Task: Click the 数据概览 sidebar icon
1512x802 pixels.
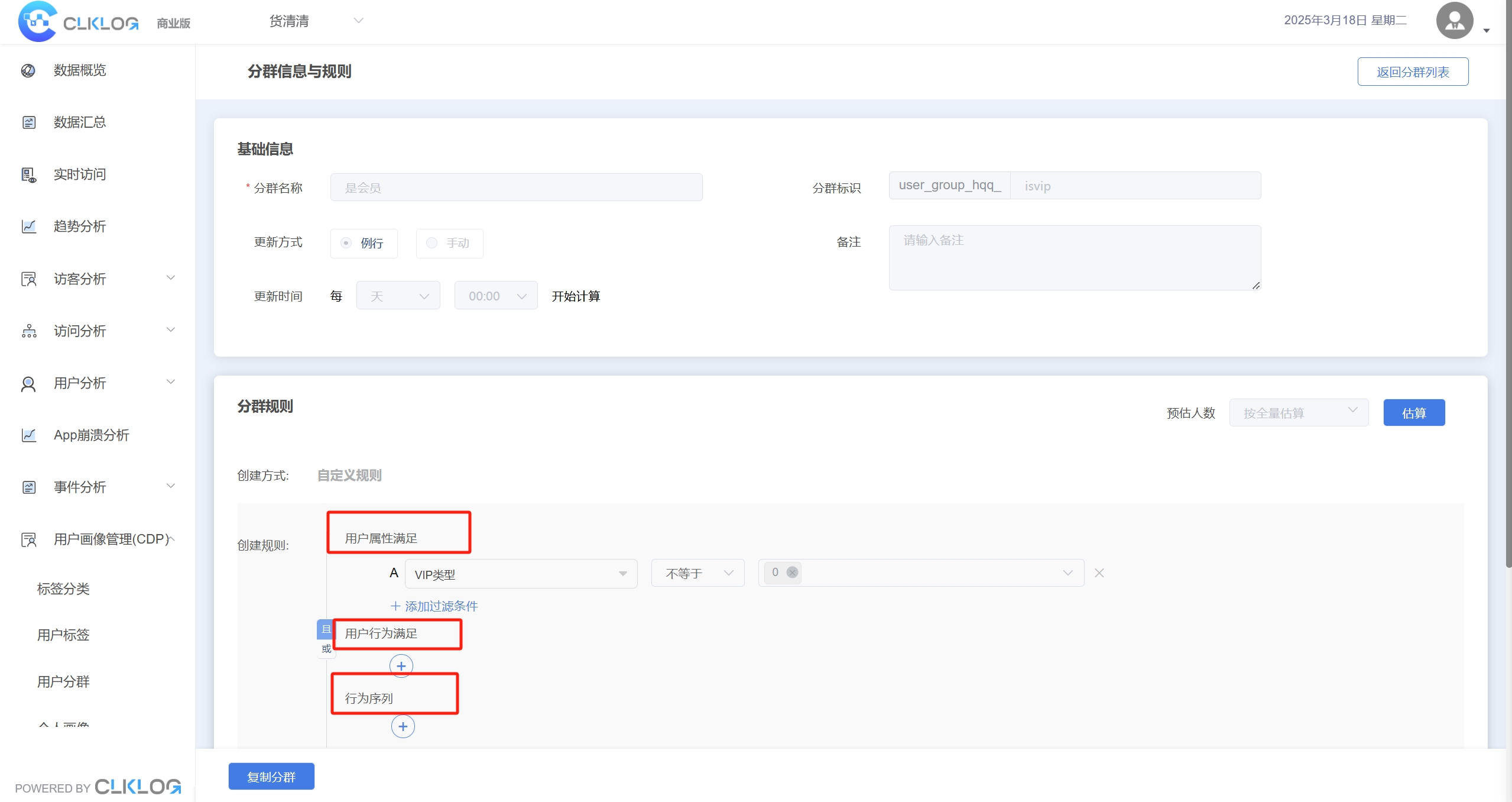Action: (28, 71)
